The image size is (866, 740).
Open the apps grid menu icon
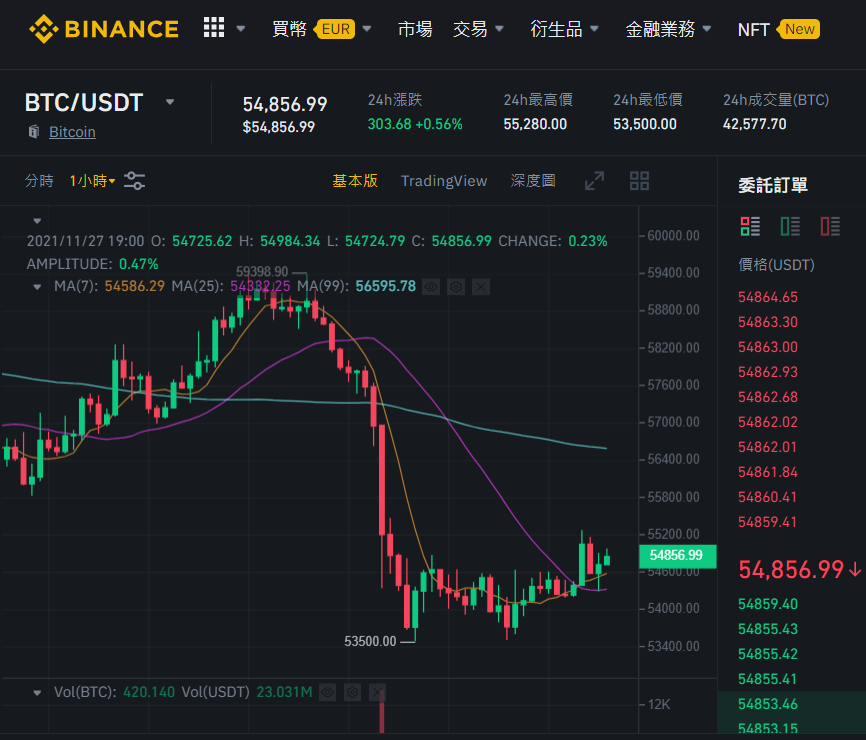tap(214, 27)
